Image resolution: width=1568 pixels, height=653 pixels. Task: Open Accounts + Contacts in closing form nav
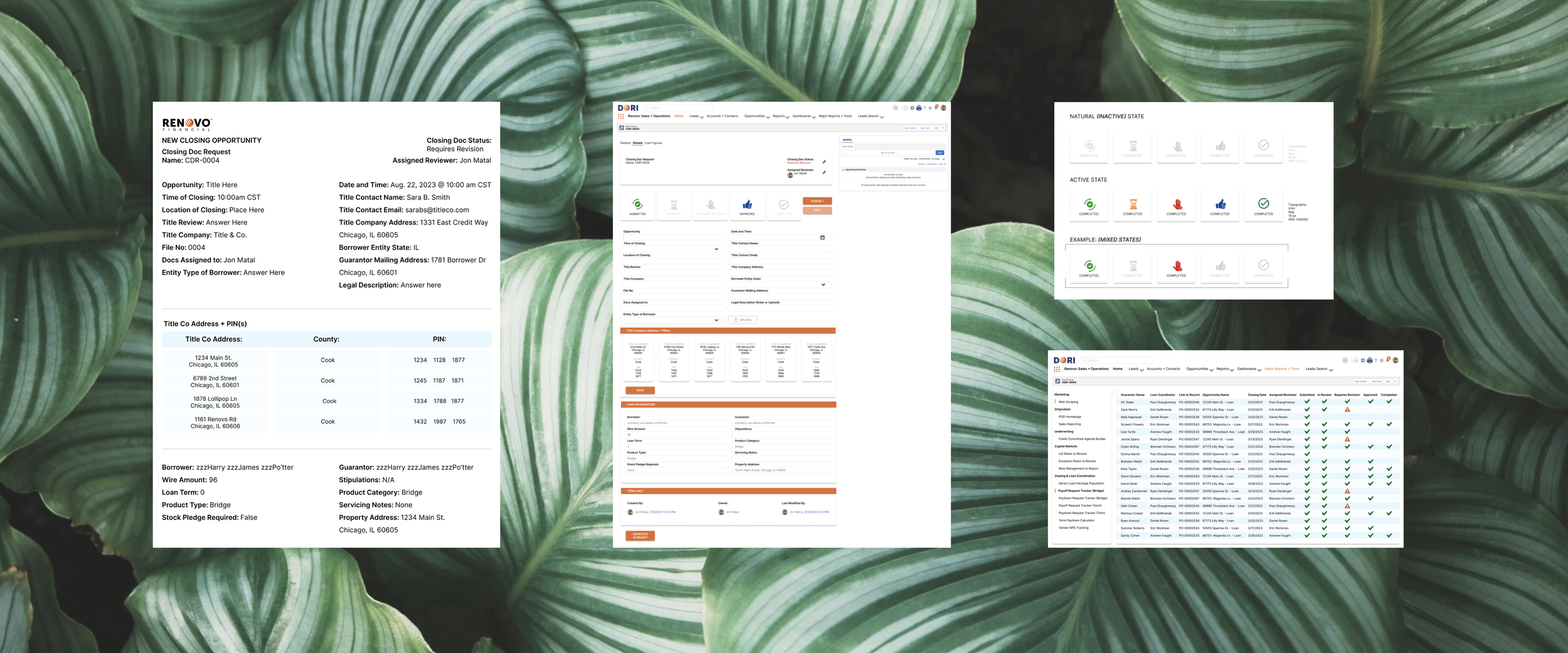click(x=723, y=116)
